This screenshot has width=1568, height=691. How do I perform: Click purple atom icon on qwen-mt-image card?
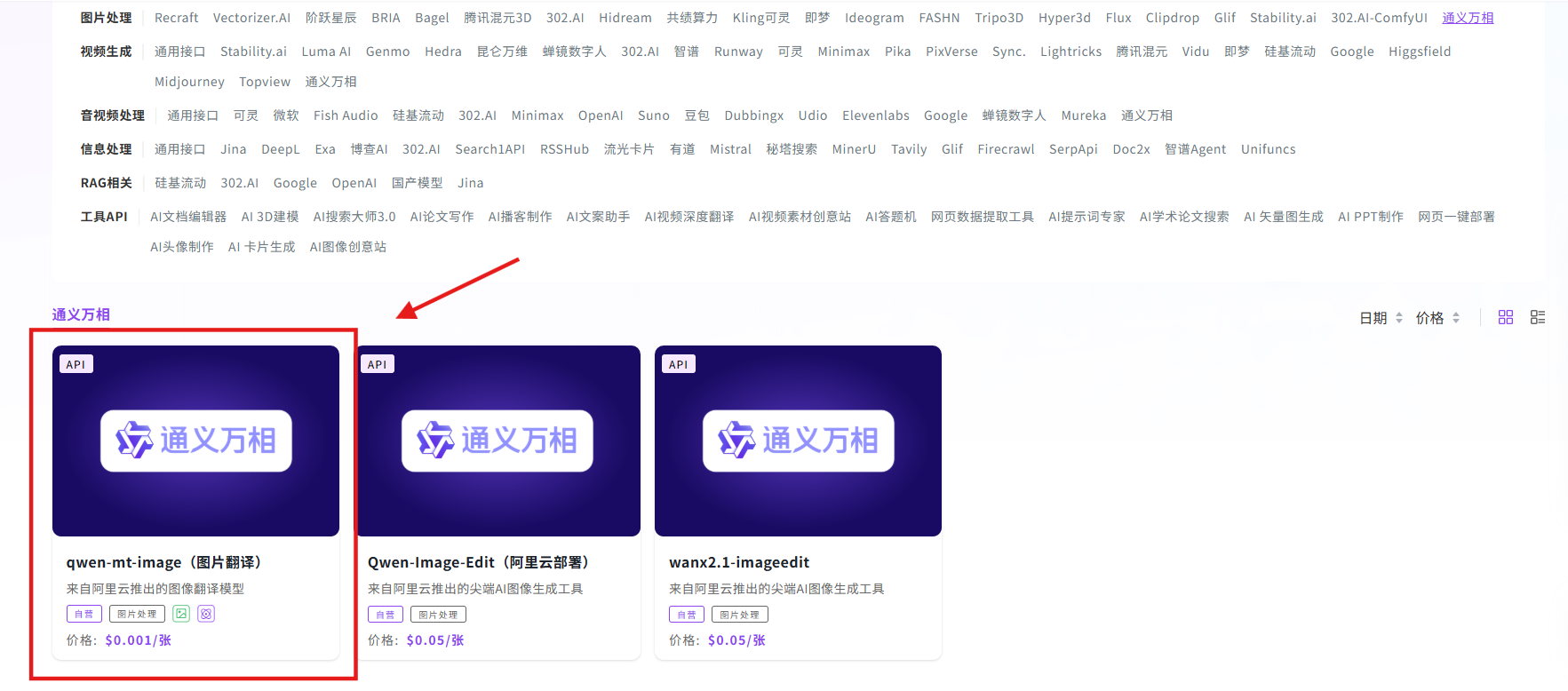tap(206, 614)
